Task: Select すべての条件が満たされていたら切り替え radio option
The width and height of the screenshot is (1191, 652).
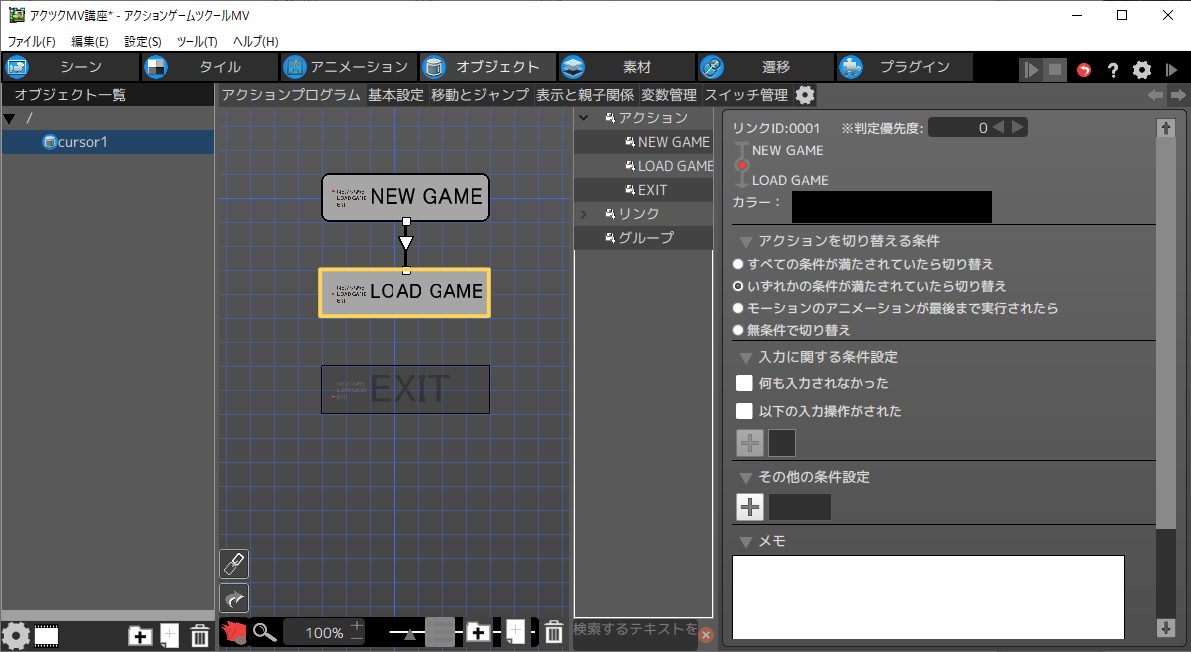Action: [739, 264]
